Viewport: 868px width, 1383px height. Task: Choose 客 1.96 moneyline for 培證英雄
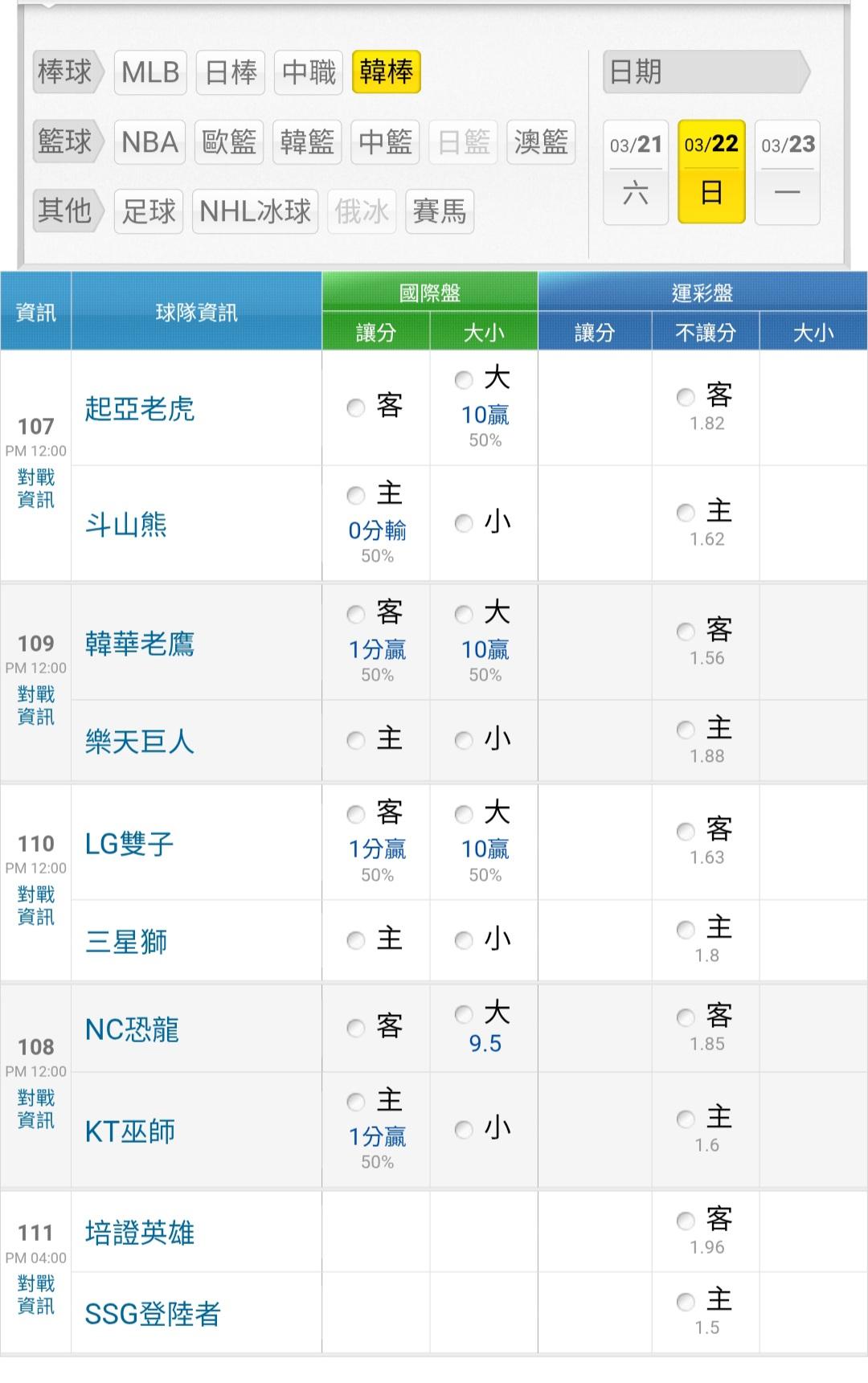(686, 1221)
